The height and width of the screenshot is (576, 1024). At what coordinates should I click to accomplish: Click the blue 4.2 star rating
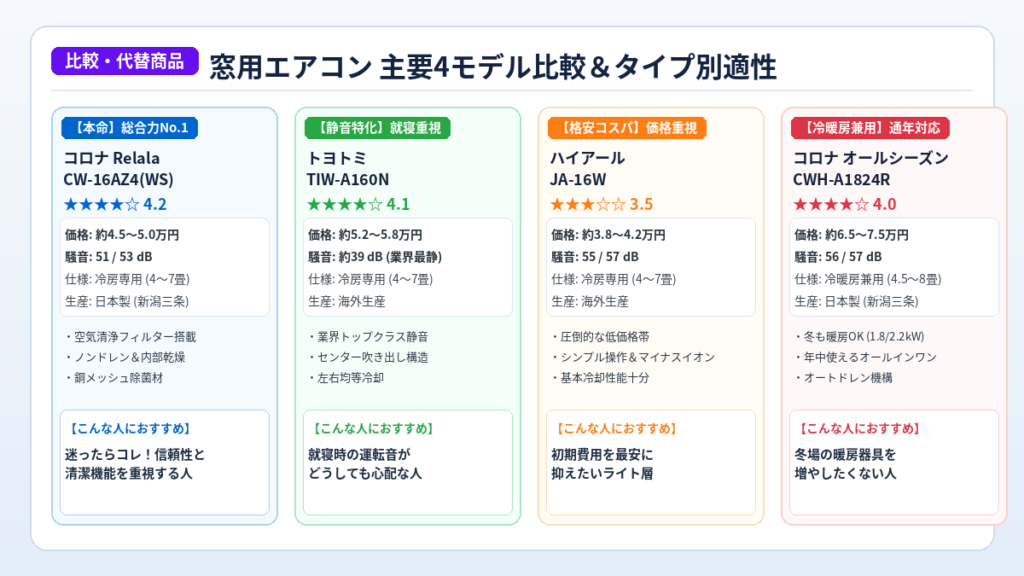click(115, 204)
